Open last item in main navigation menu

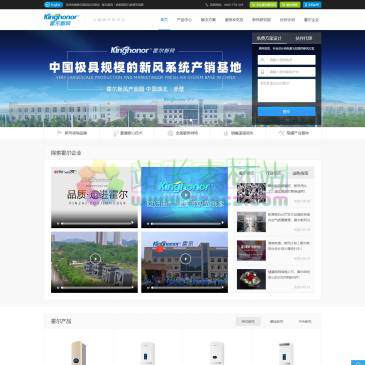311,20
